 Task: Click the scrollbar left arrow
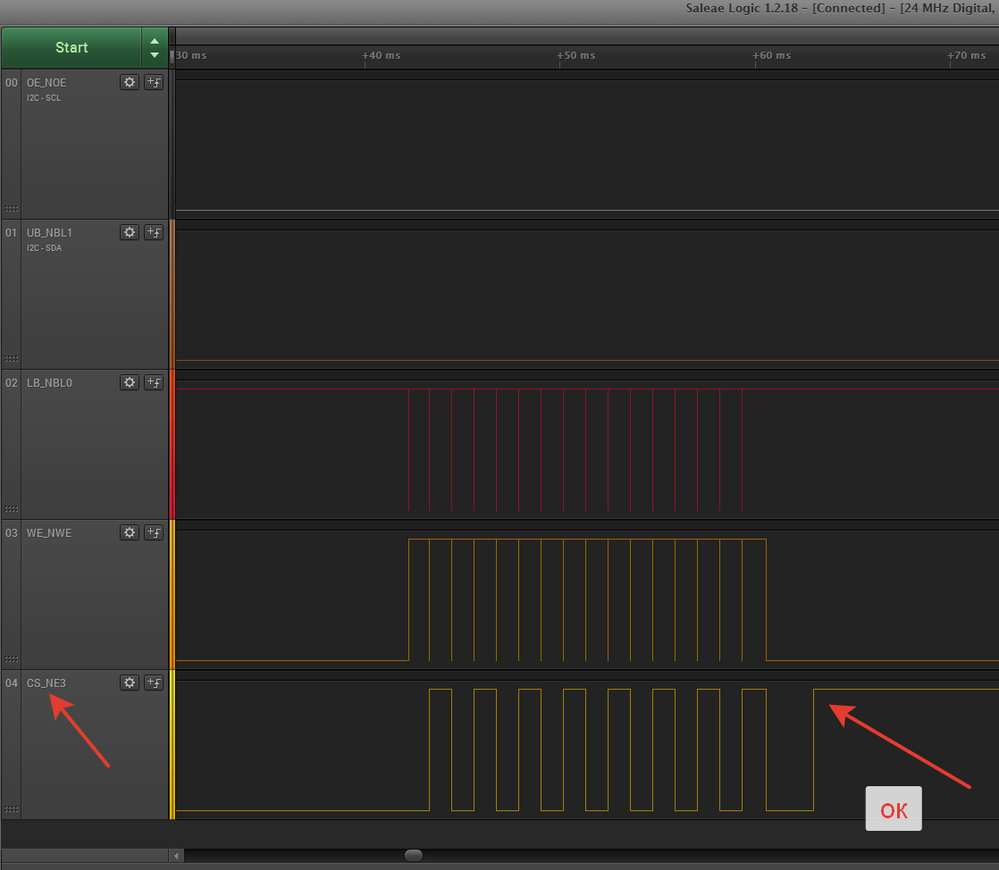(x=176, y=855)
